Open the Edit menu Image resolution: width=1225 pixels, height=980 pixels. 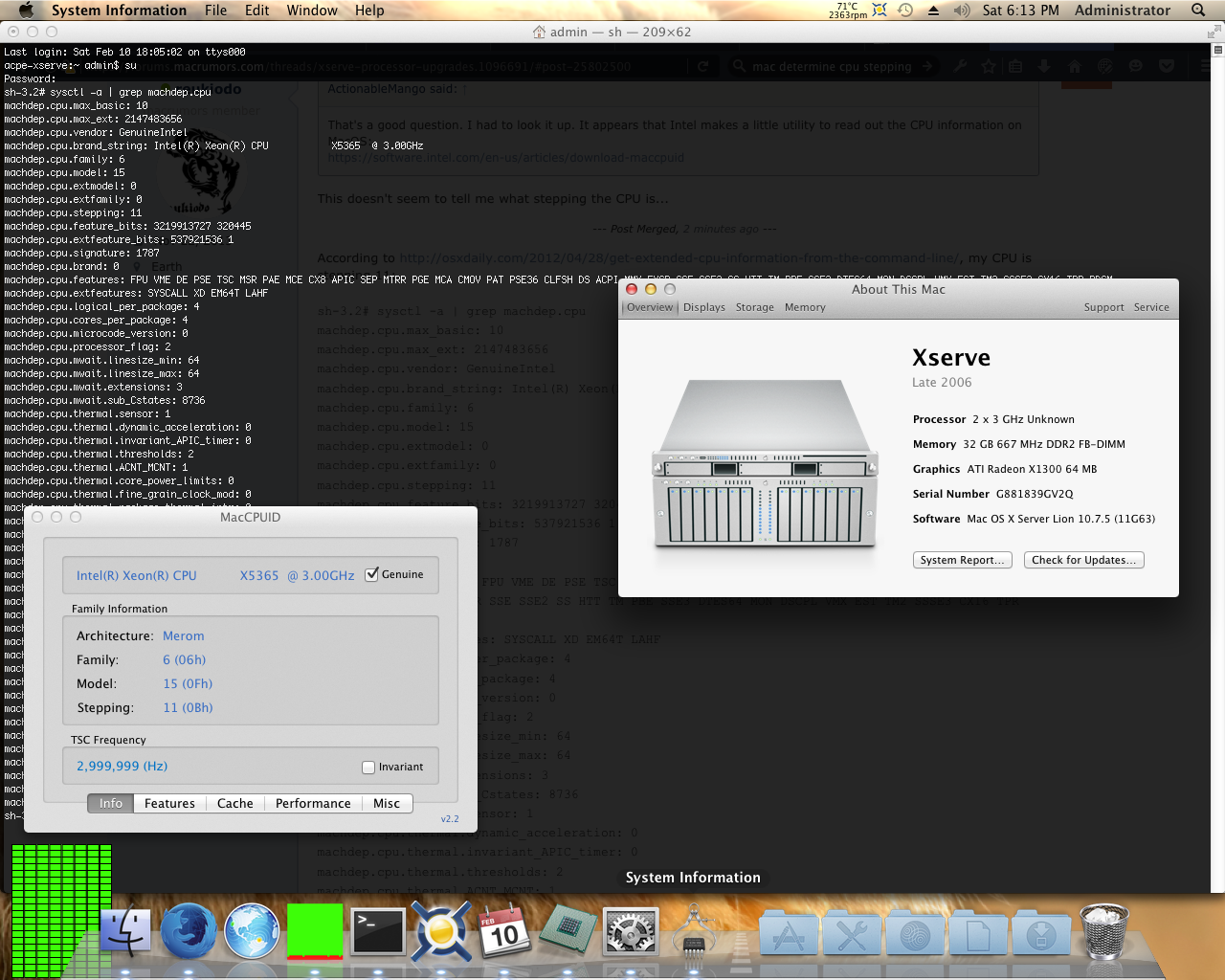(256, 11)
